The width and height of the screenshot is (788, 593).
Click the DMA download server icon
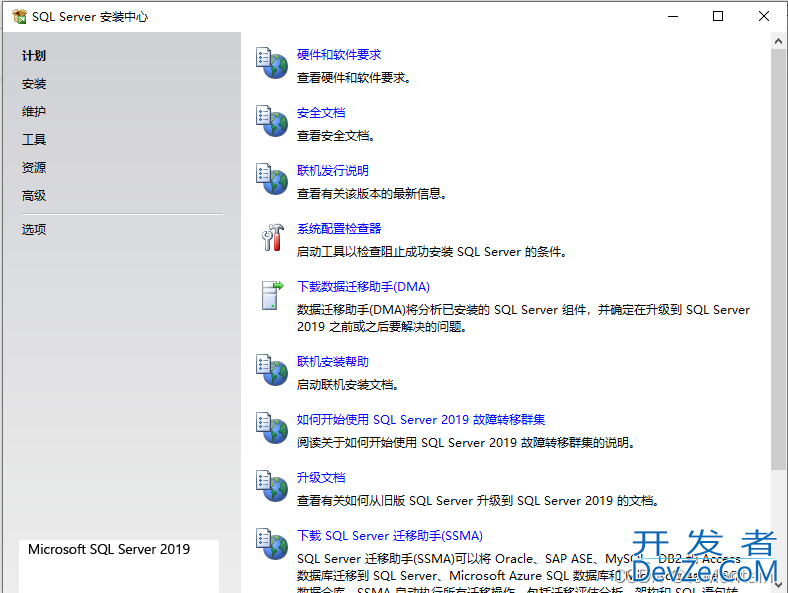[272, 295]
